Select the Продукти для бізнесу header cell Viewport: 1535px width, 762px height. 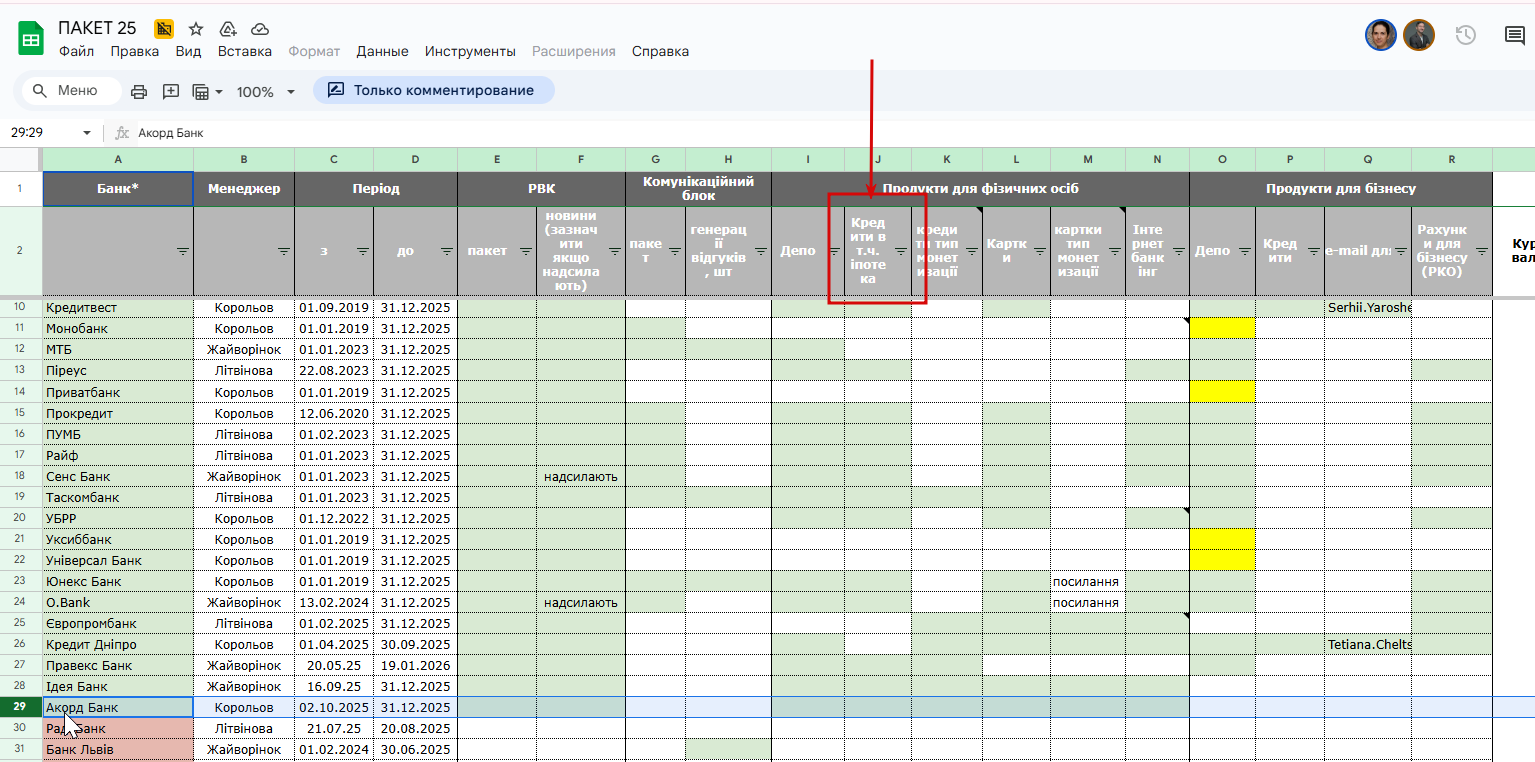[x=1341, y=189]
